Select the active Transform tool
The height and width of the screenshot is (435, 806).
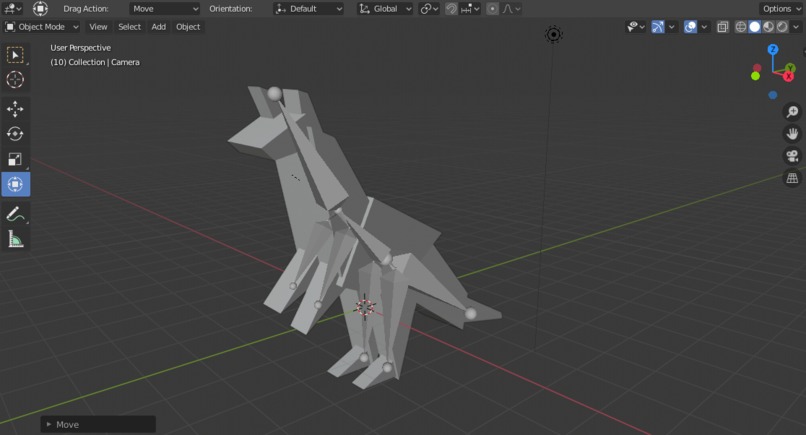[15, 184]
